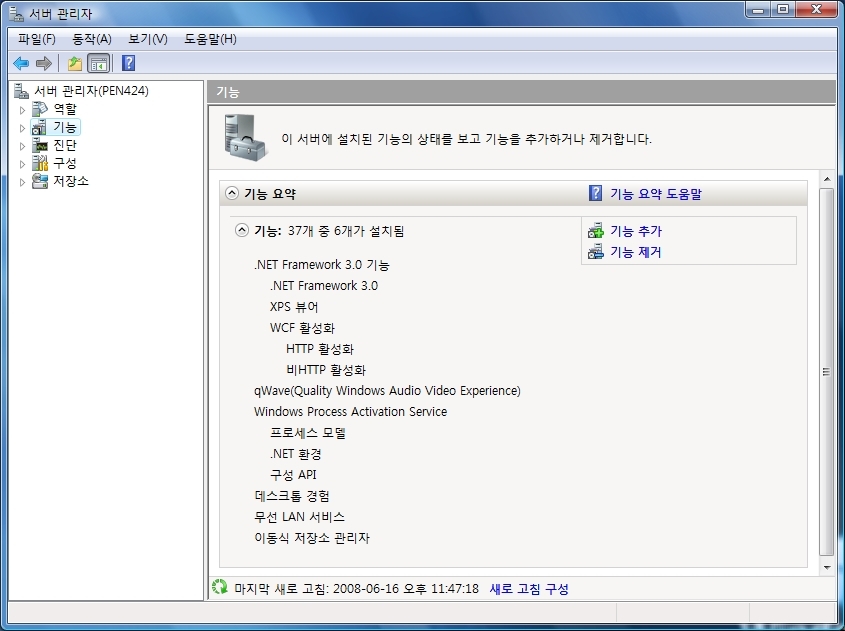
Task: Click the vertical scrollbar thumb in the feature pane
Action: pyautogui.click(x=827, y=371)
